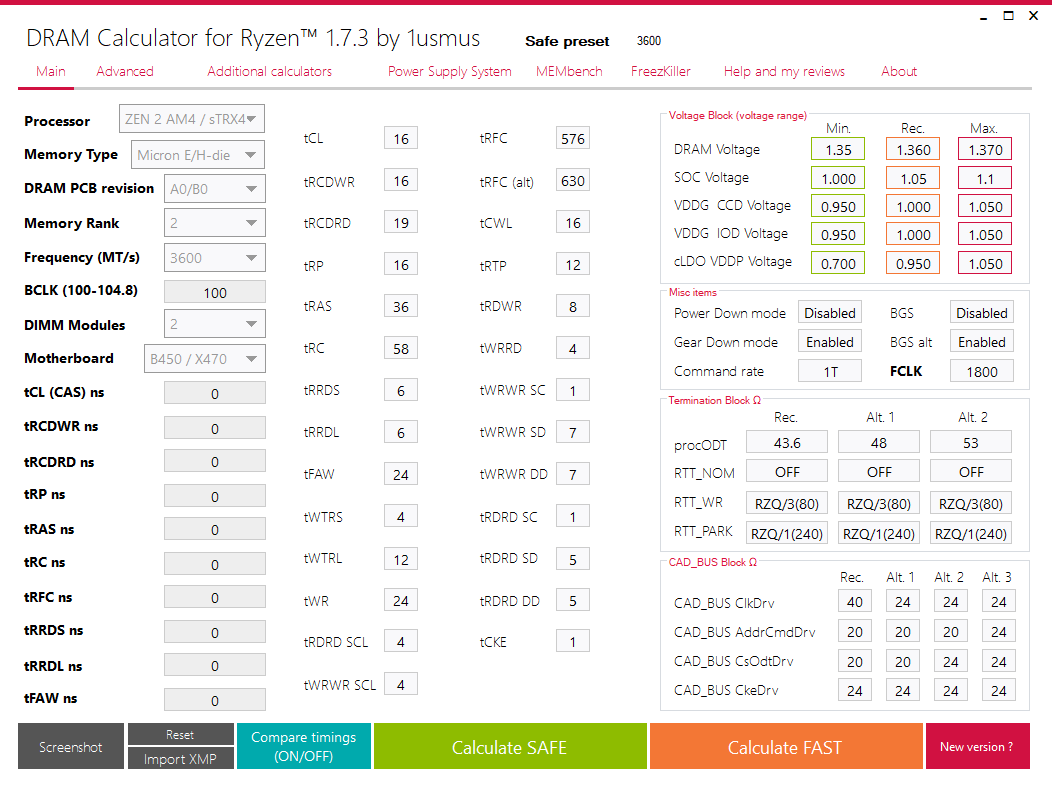Open the MEMbench tab
The image size is (1052, 791).
pos(569,71)
